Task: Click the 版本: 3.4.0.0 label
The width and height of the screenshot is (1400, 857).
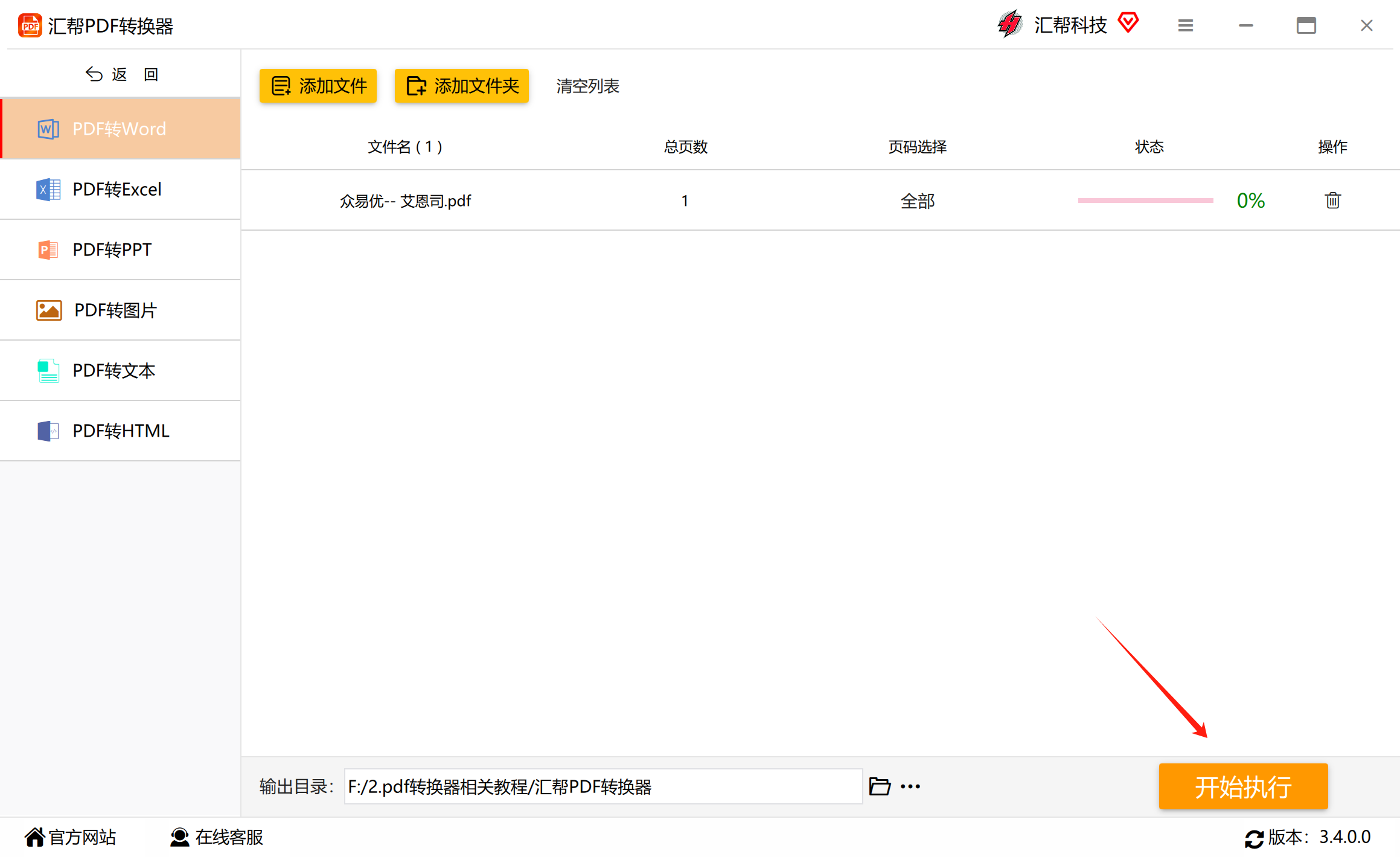Action: pyautogui.click(x=1319, y=837)
